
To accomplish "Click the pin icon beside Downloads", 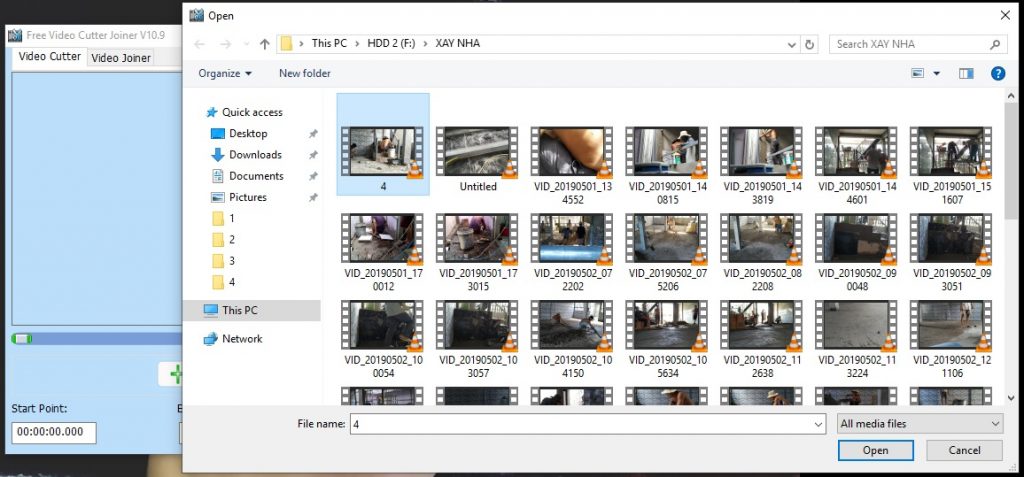I will pos(313,155).
